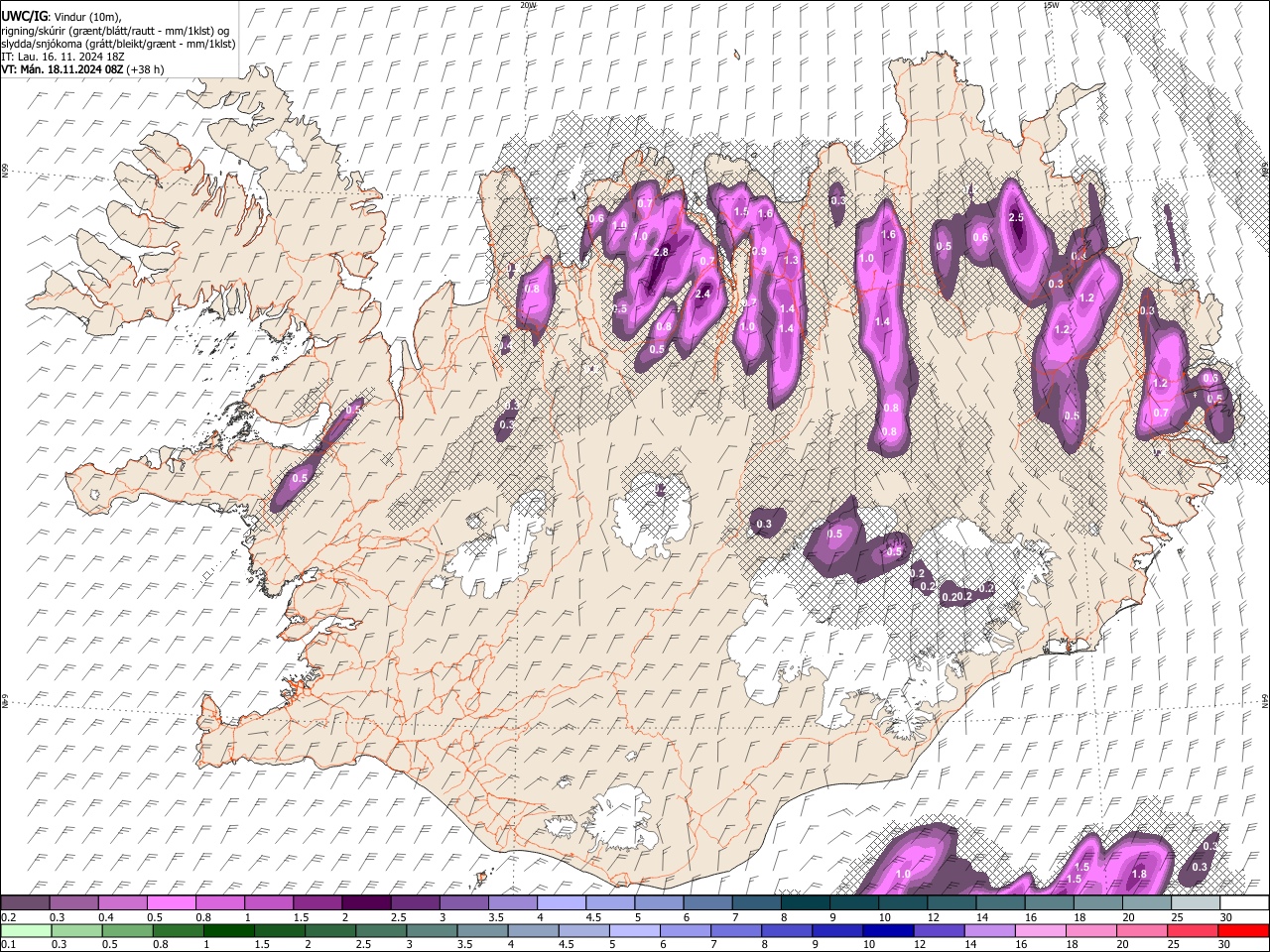Select the lavender 3.5 swatch in upper legend row

click(x=512, y=902)
